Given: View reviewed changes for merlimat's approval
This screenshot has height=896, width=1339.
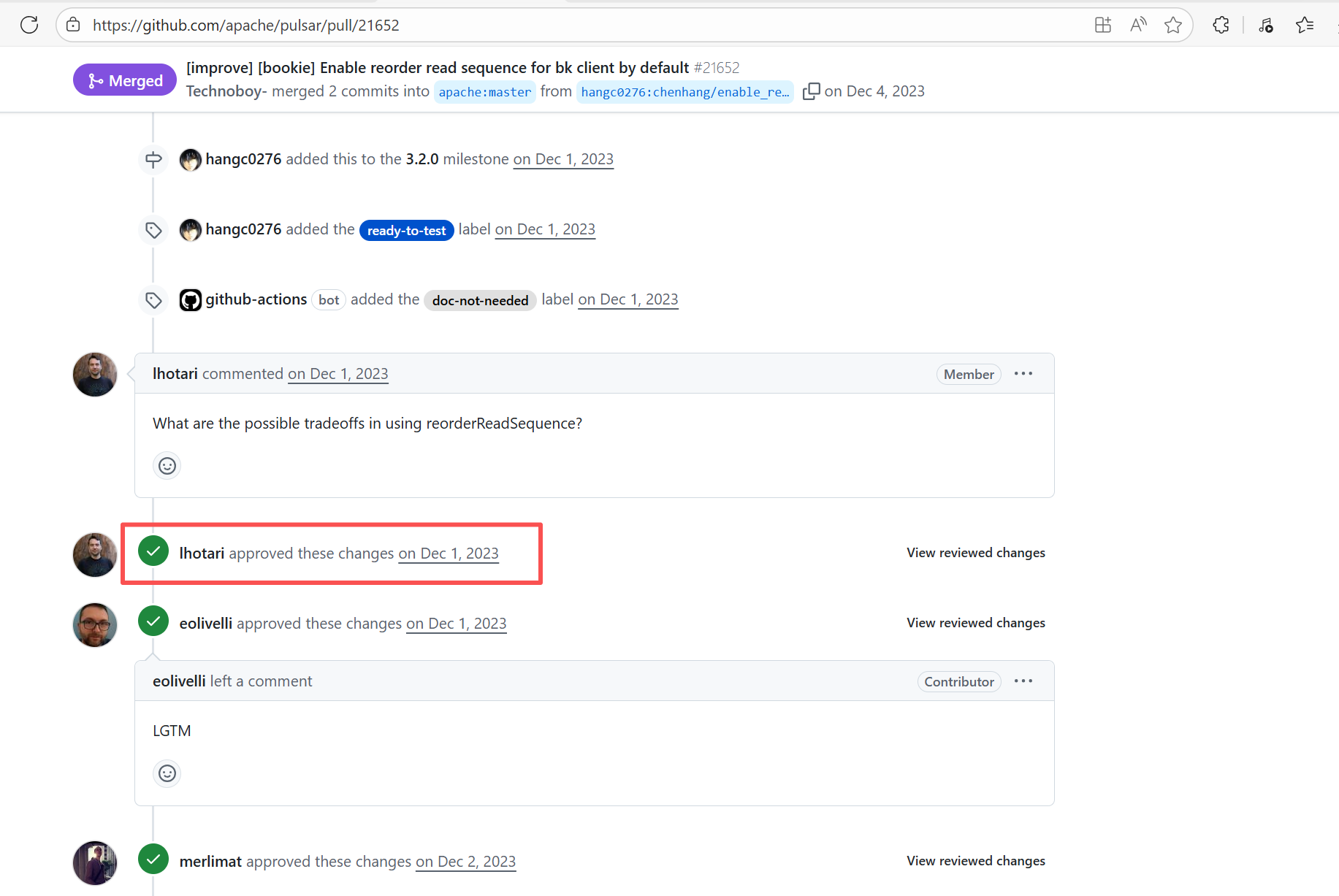Looking at the screenshot, I should point(975,861).
